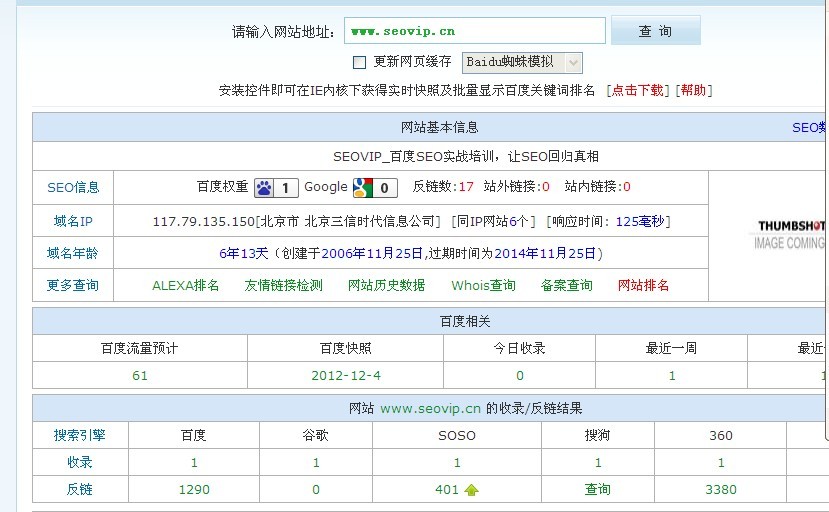Open 友情链接检测 link
Screen dimensions: 829x512
[x=283, y=285]
